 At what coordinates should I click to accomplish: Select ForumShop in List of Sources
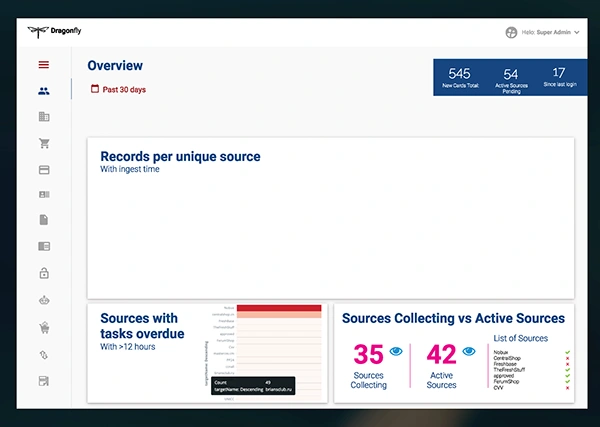tap(506, 381)
